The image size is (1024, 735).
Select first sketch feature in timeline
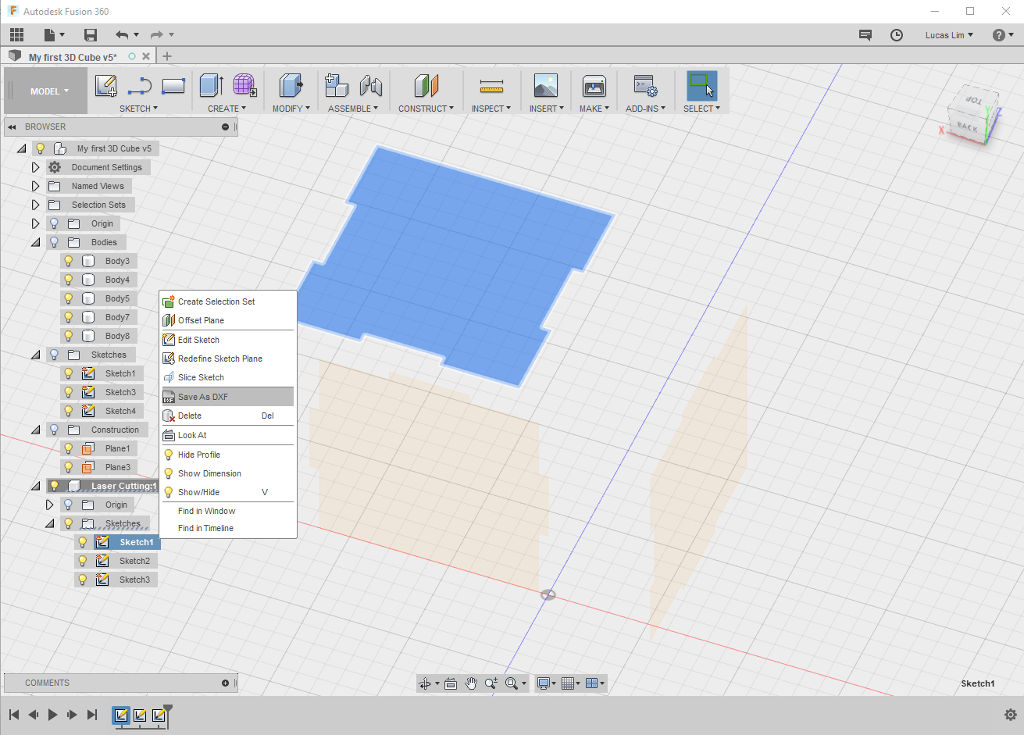[121, 715]
